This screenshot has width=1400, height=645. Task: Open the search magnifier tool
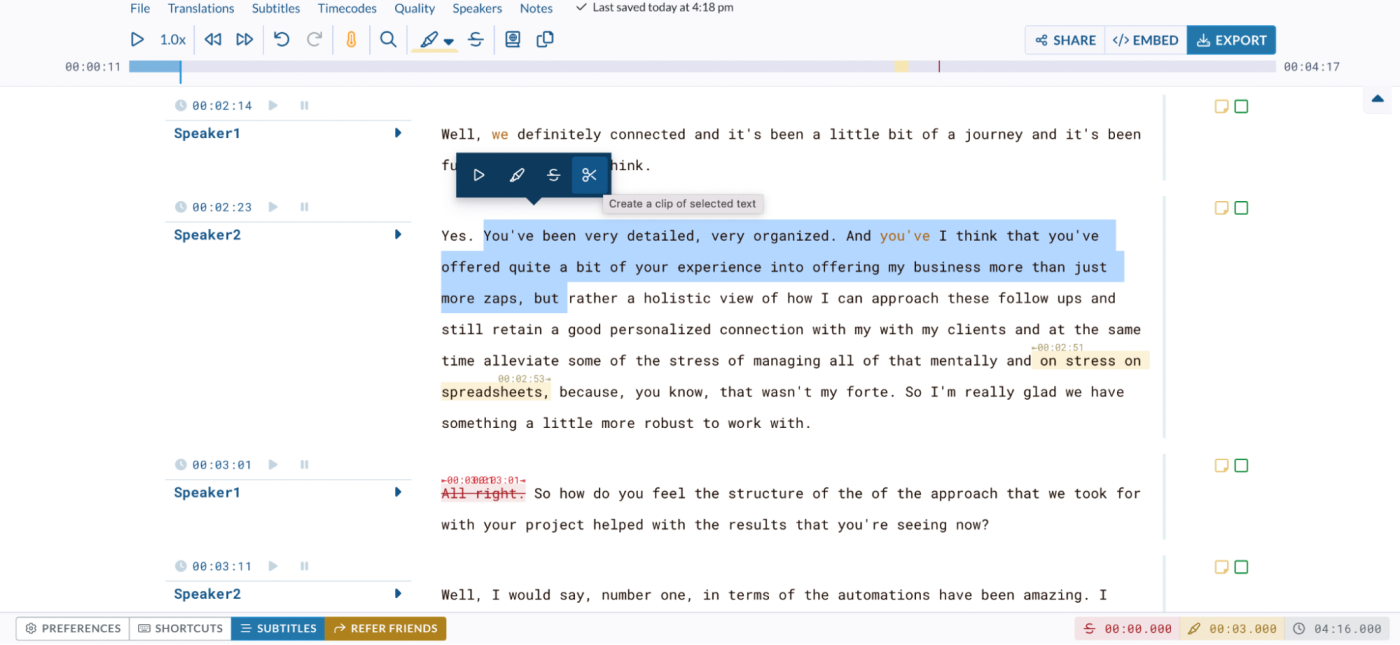pyautogui.click(x=388, y=40)
